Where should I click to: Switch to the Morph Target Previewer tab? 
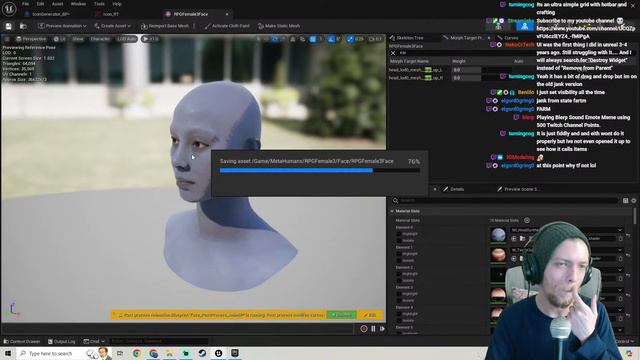466,38
